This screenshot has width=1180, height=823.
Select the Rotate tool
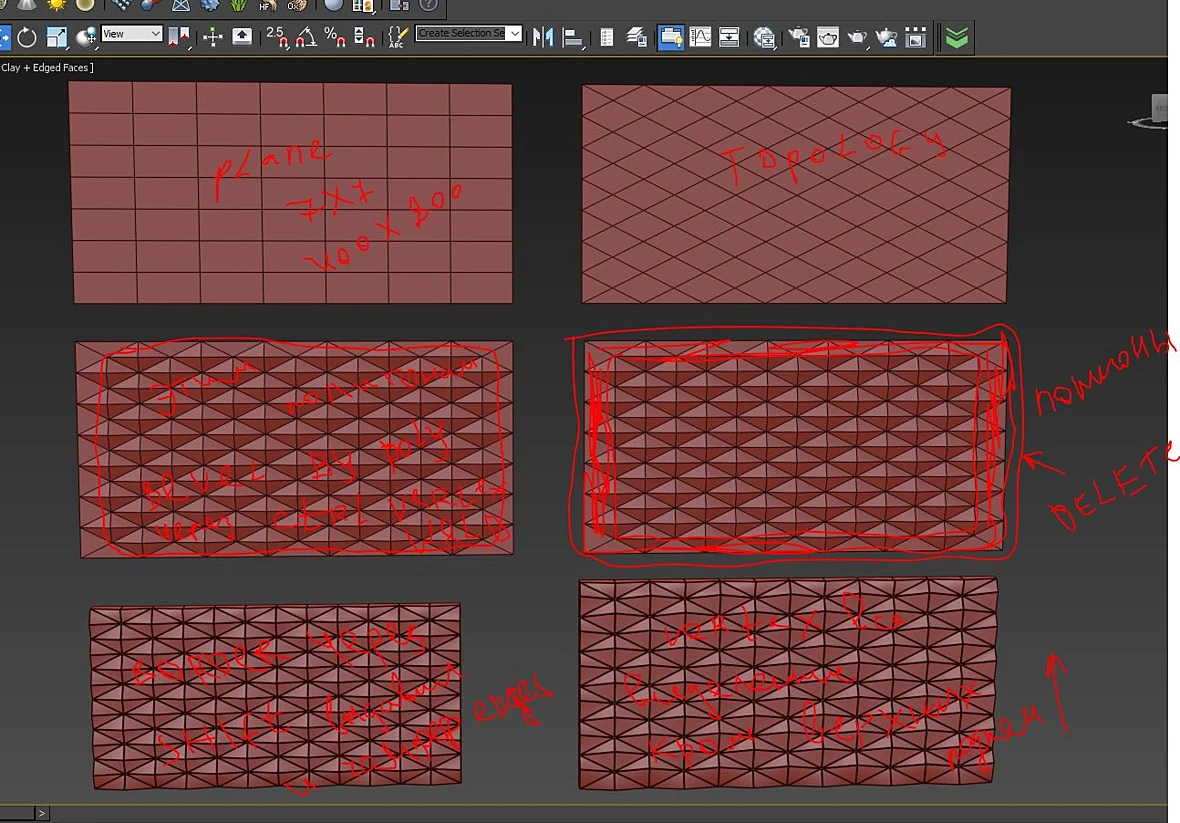coord(27,37)
